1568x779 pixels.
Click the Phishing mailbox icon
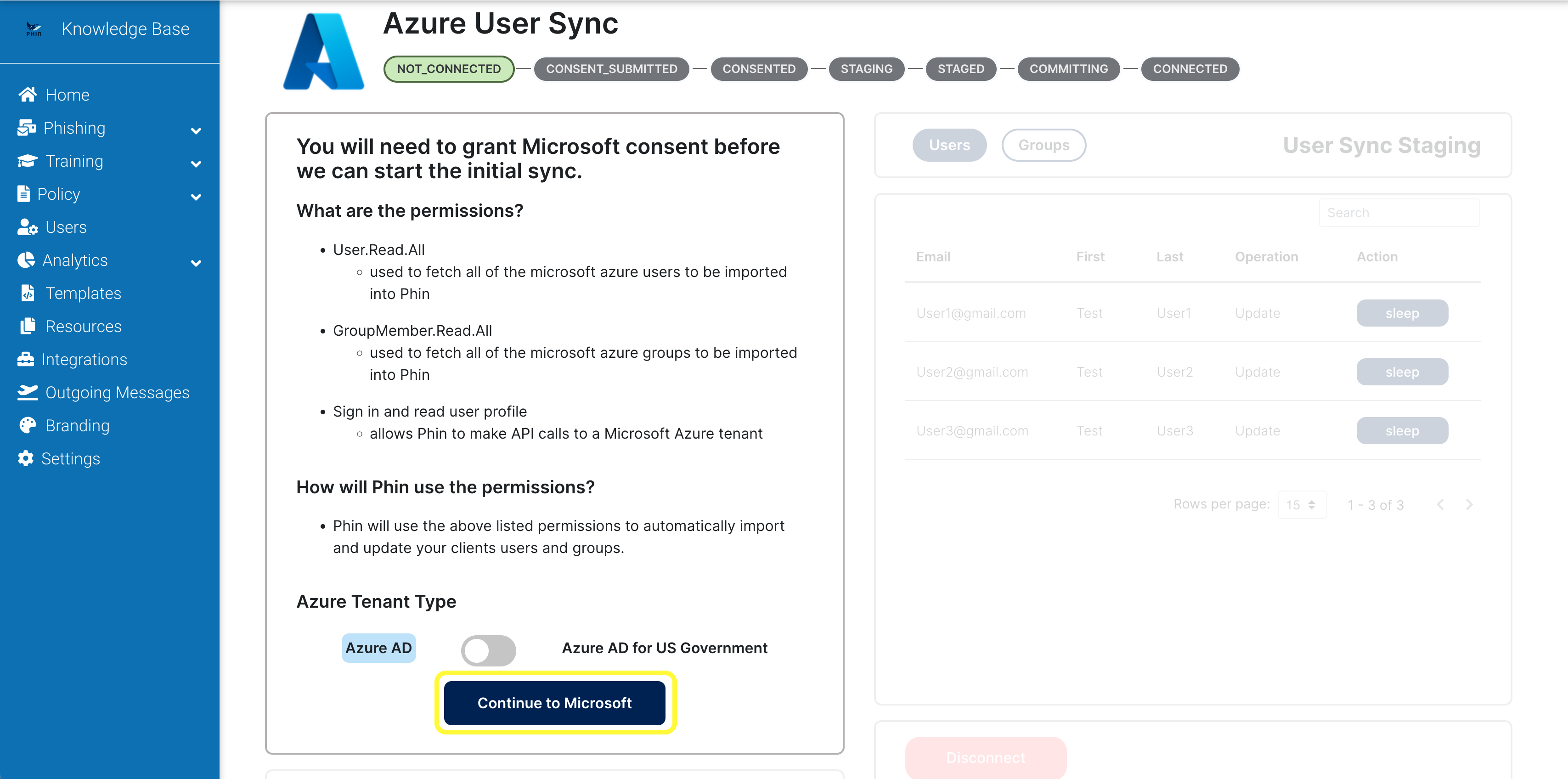(27, 127)
